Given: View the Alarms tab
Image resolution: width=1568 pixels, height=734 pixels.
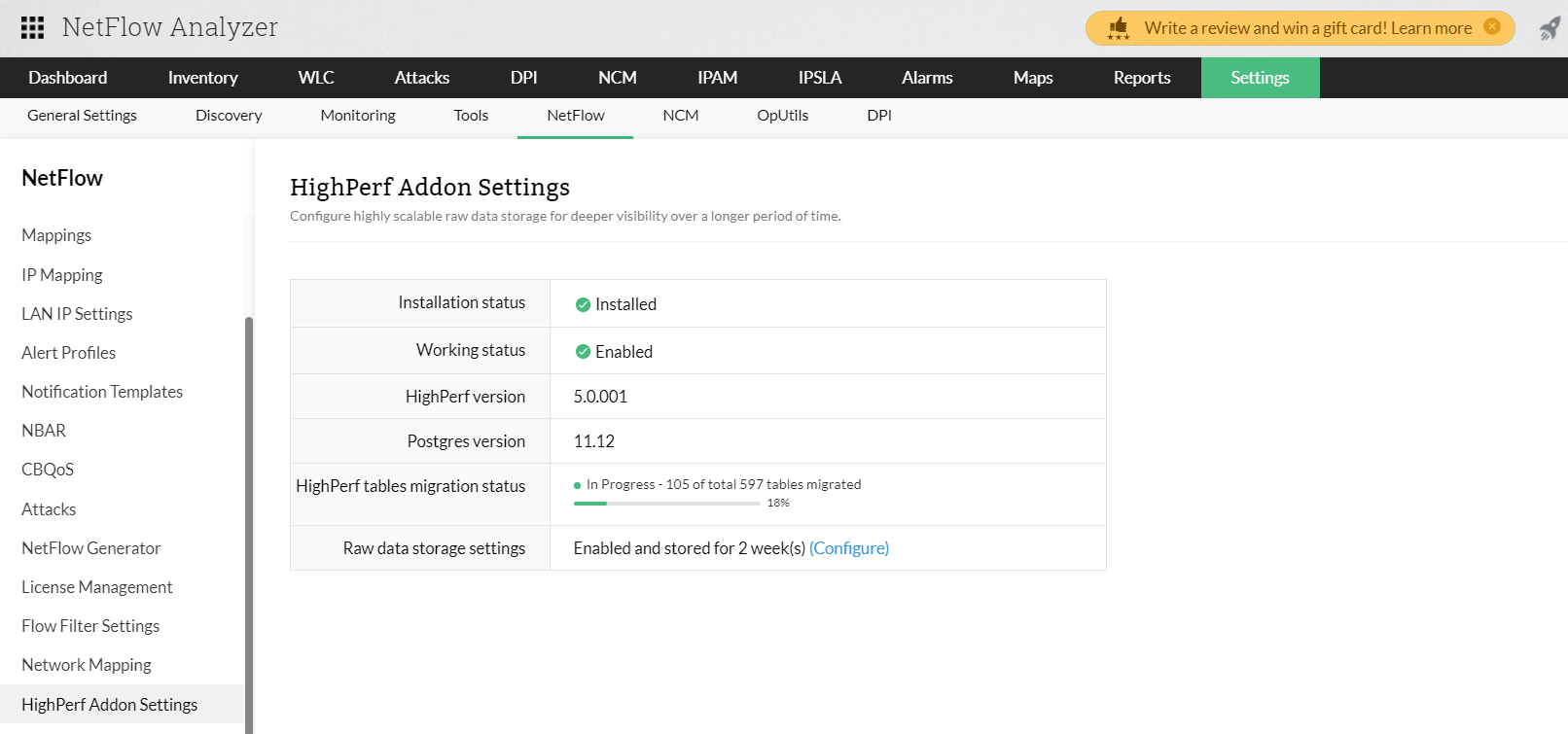Looking at the screenshot, I should pyautogui.click(x=927, y=78).
